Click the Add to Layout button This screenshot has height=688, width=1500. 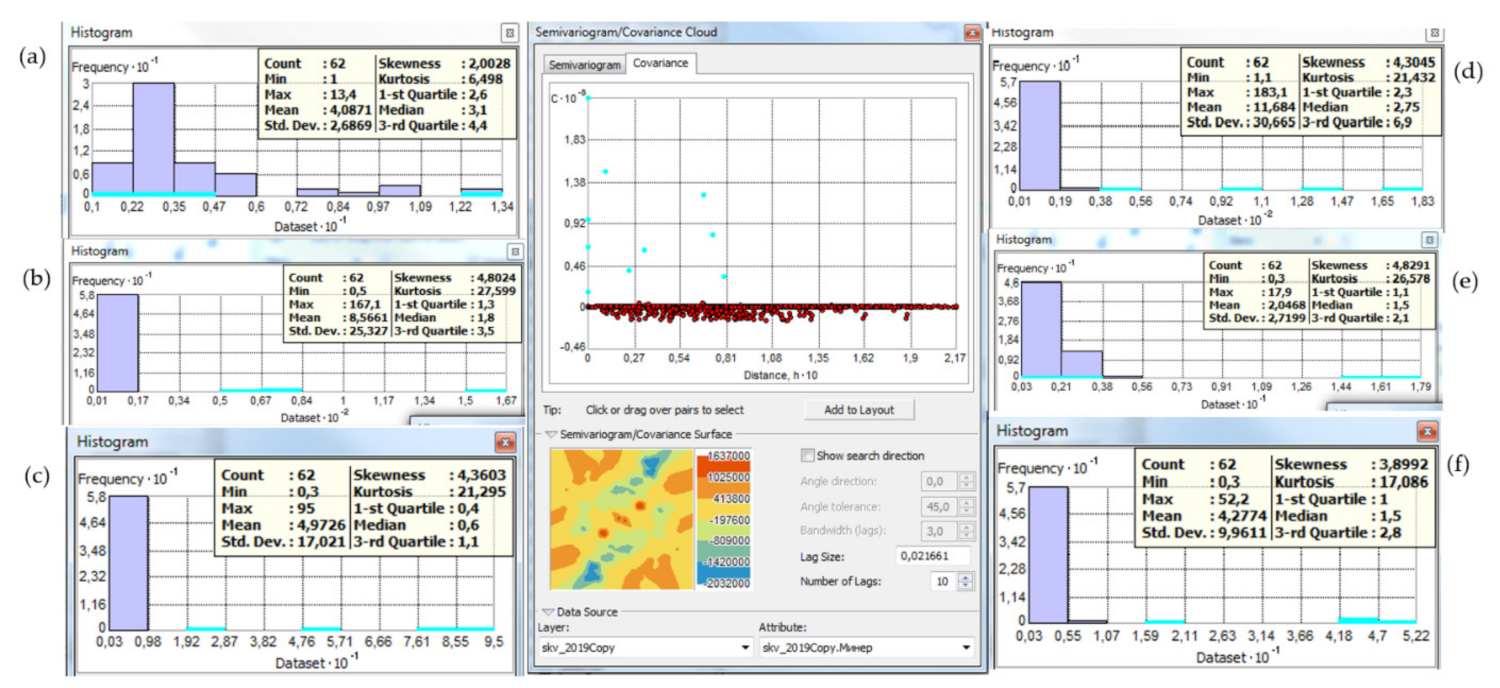click(859, 409)
